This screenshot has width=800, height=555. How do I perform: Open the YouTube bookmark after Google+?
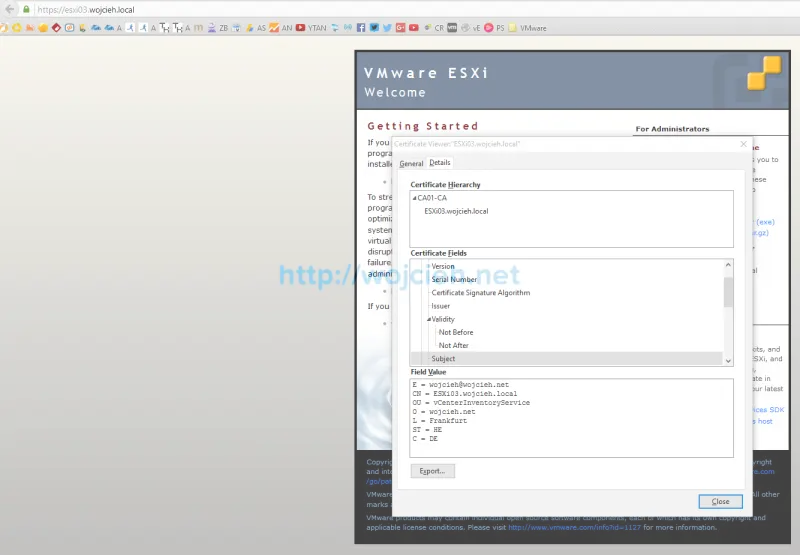[x=414, y=28]
